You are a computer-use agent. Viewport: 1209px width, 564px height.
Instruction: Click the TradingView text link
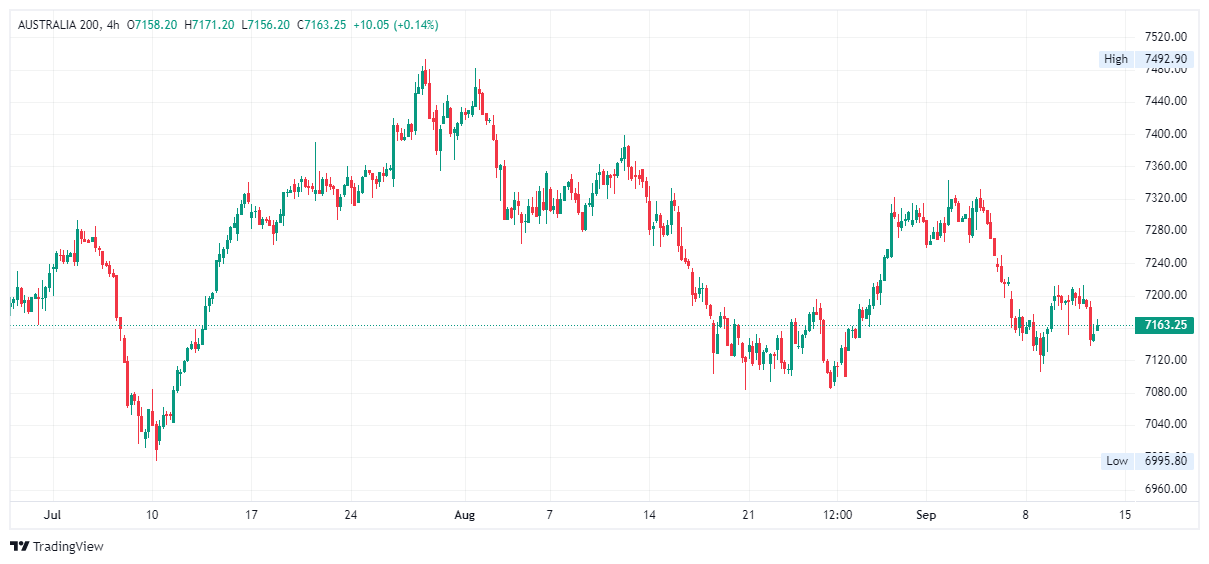pyautogui.click(x=68, y=547)
